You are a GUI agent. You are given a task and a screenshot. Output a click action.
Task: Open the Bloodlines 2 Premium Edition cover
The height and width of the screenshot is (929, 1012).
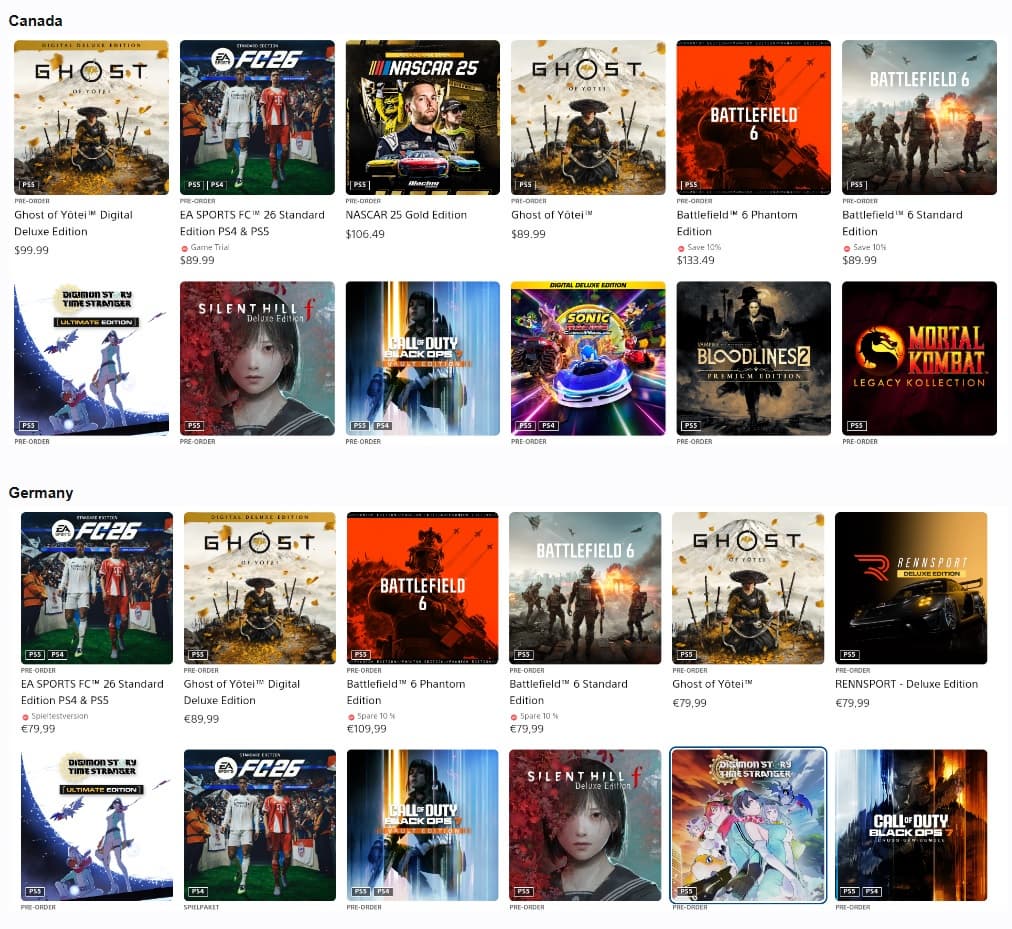pyautogui.click(x=754, y=358)
